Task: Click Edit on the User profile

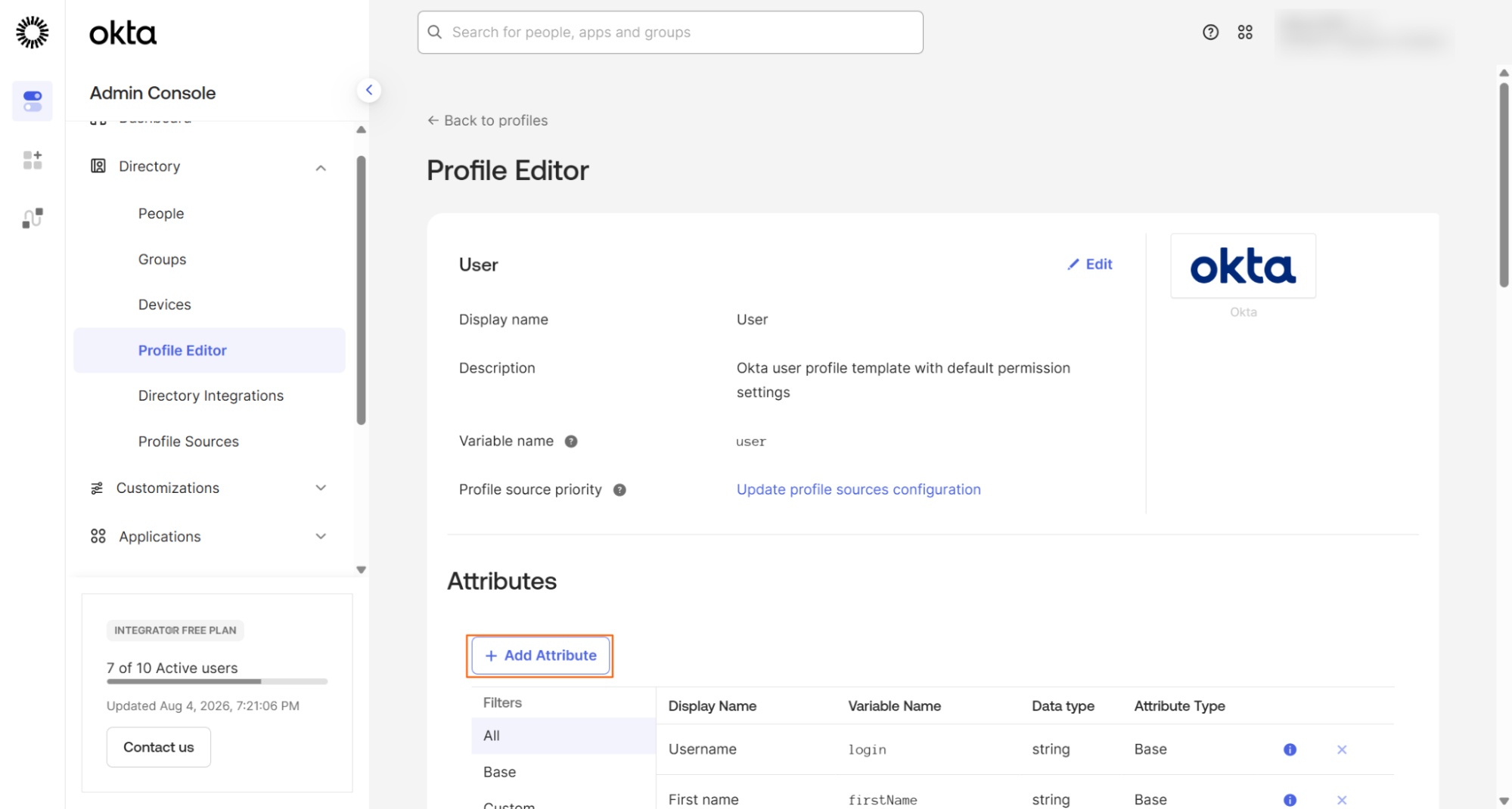Action: click(x=1090, y=265)
